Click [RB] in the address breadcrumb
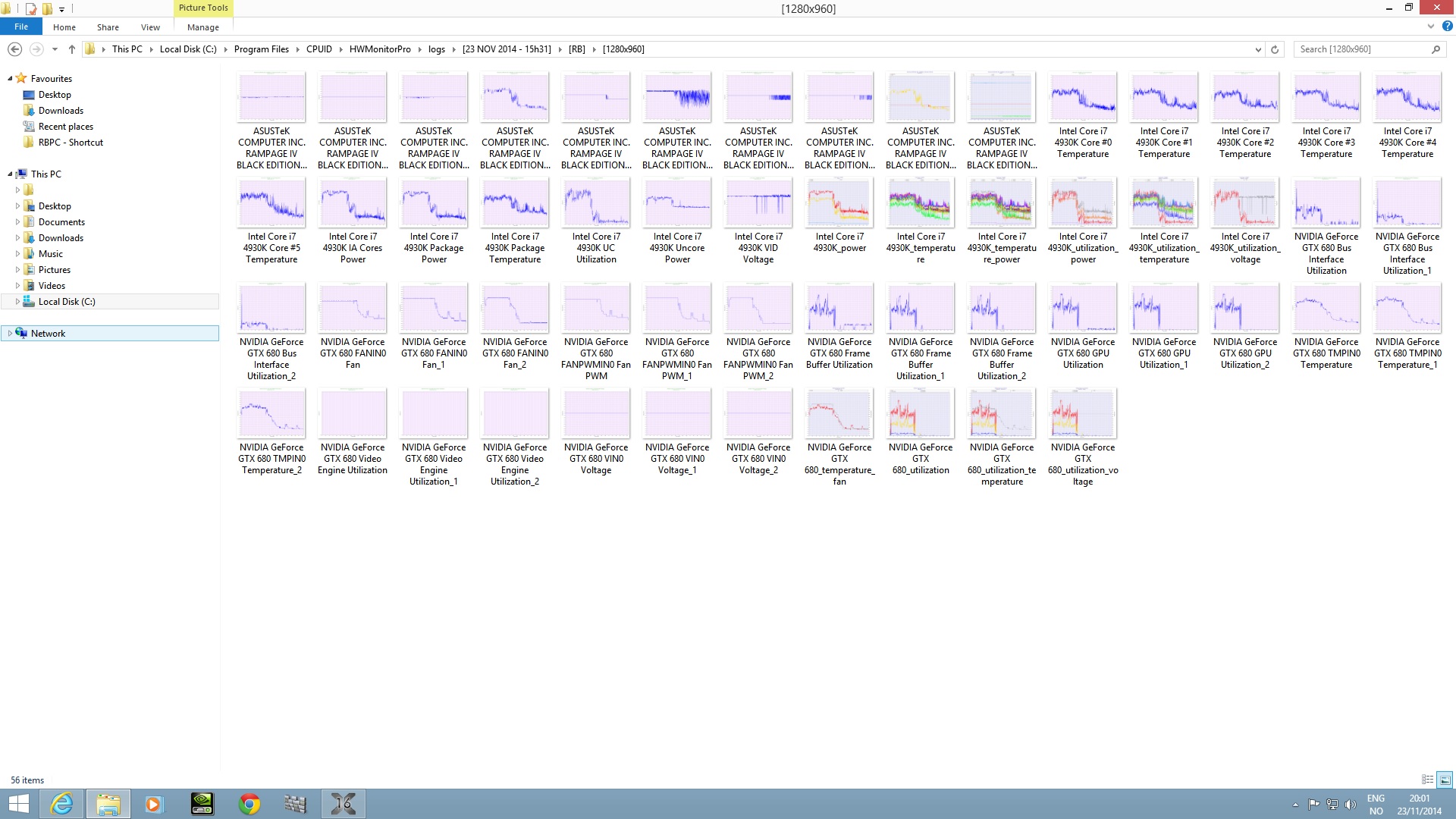This screenshot has width=1456, height=819. pos(577,49)
